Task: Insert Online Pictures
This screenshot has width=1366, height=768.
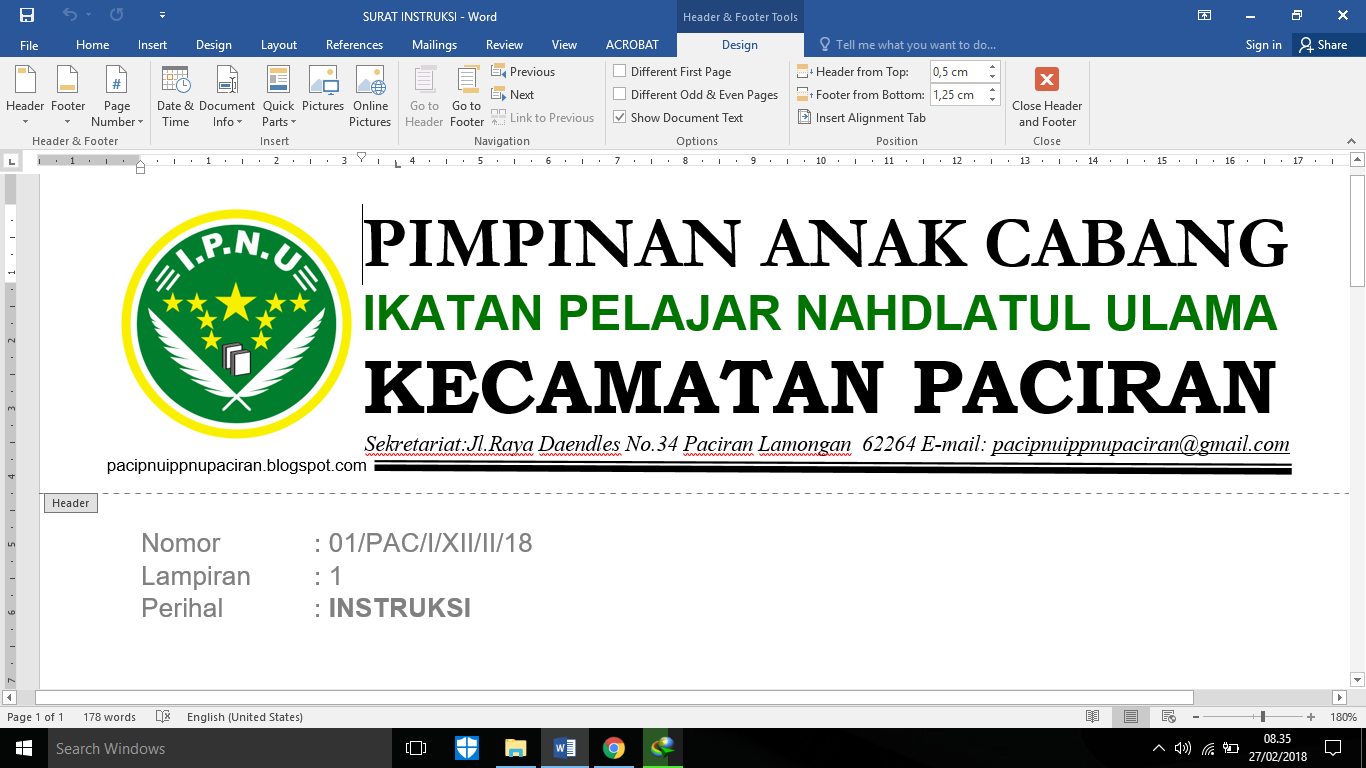Action: click(x=370, y=96)
